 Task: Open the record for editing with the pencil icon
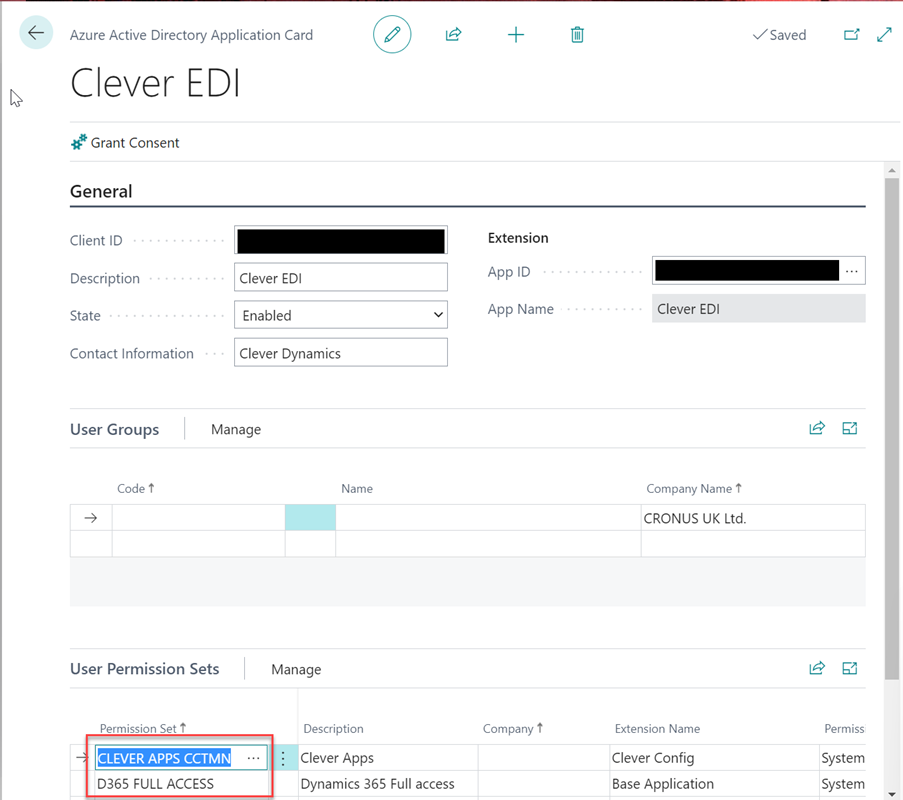coord(391,34)
